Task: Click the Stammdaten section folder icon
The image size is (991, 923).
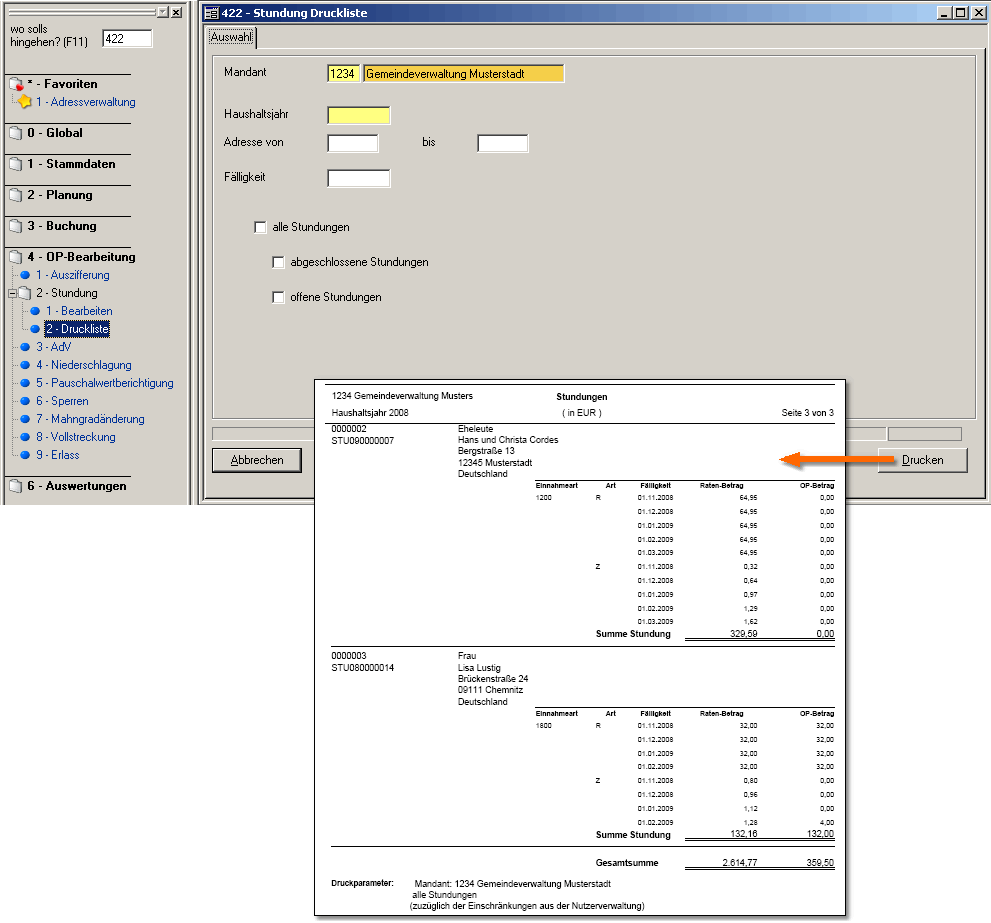Action: pos(15,164)
